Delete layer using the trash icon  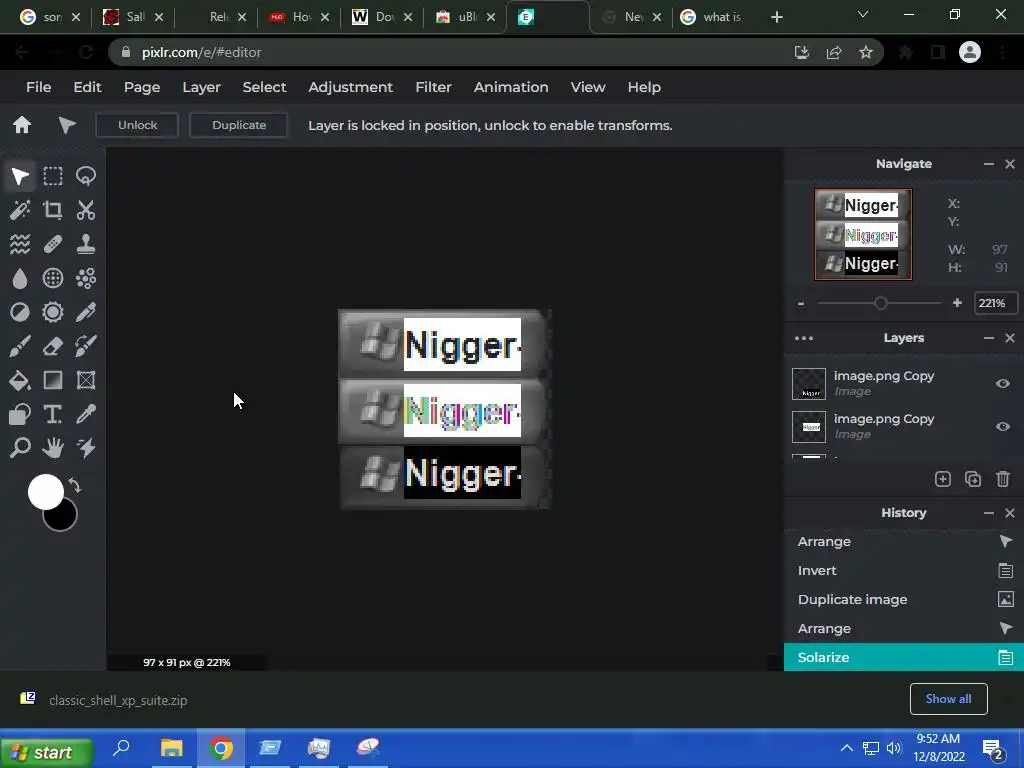tap(1003, 479)
